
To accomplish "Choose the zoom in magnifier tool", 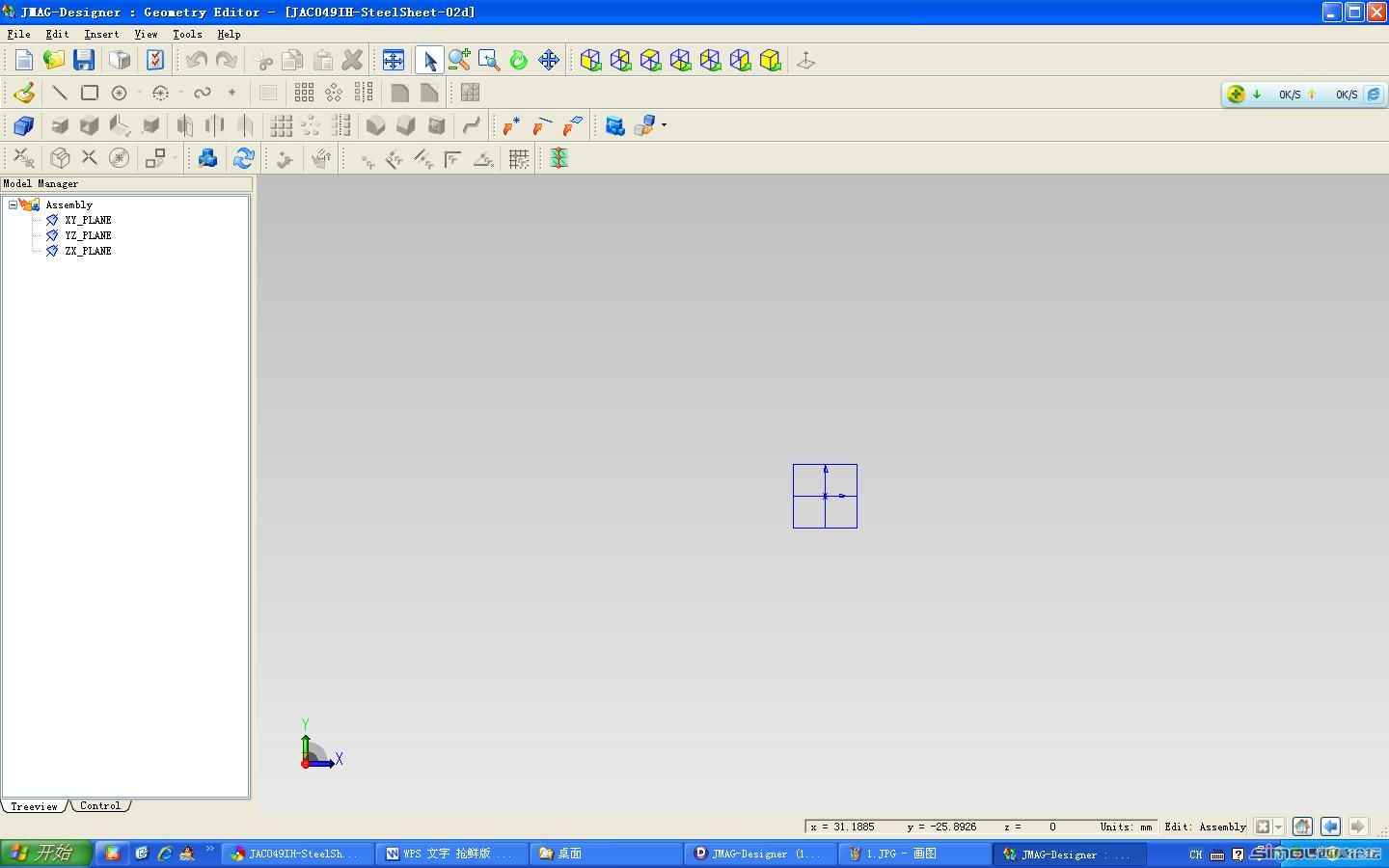I will [459, 61].
